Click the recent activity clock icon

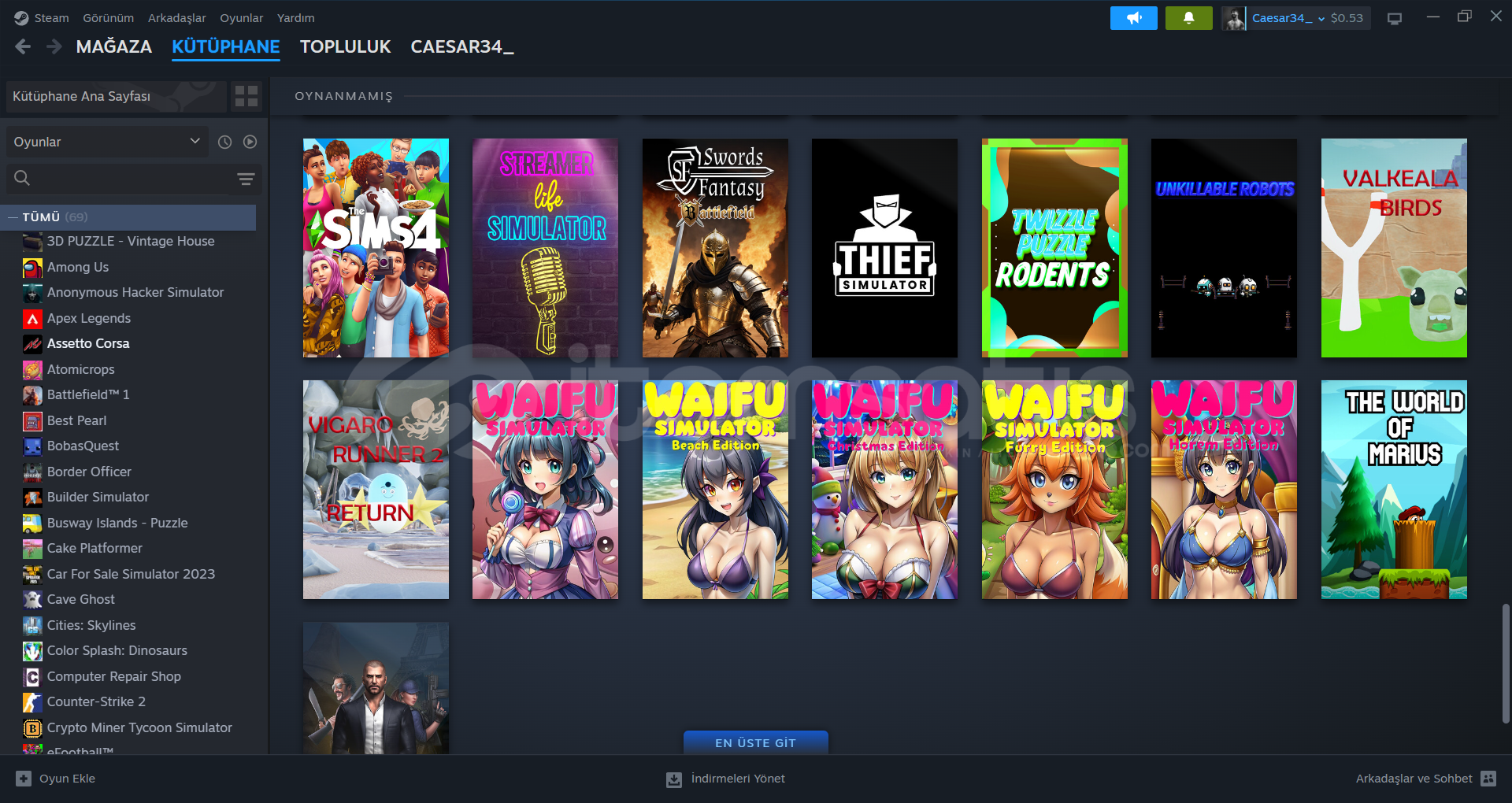[224, 142]
